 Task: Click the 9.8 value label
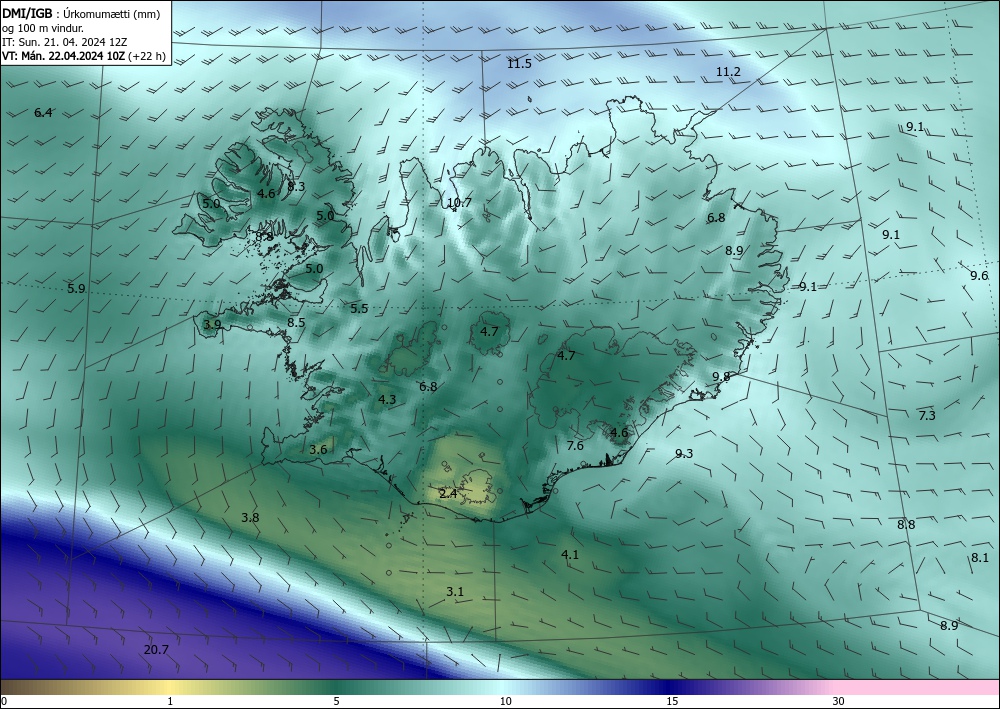pos(721,377)
